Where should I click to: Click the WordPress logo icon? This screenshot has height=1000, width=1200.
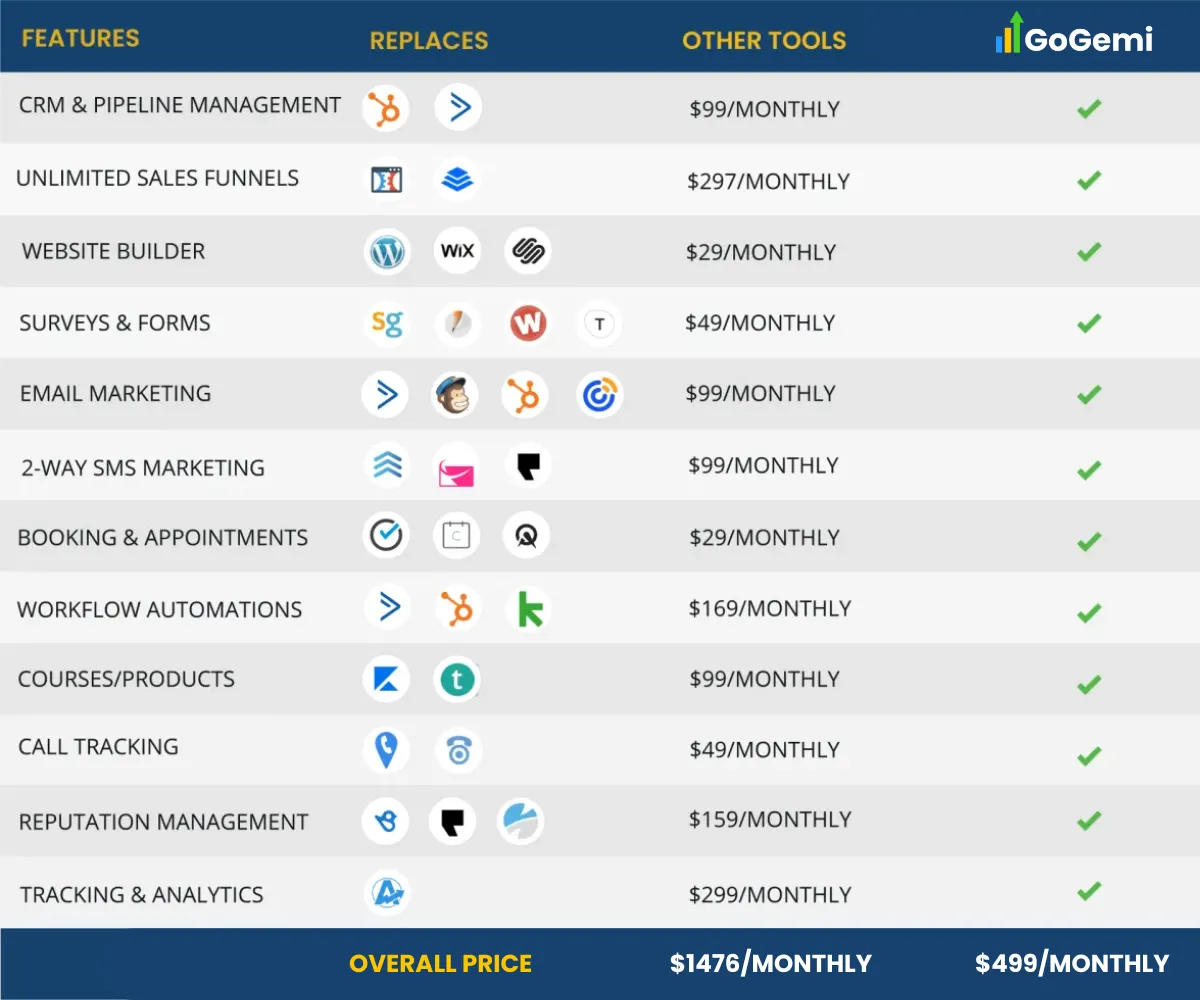click(x=386, y=251)
